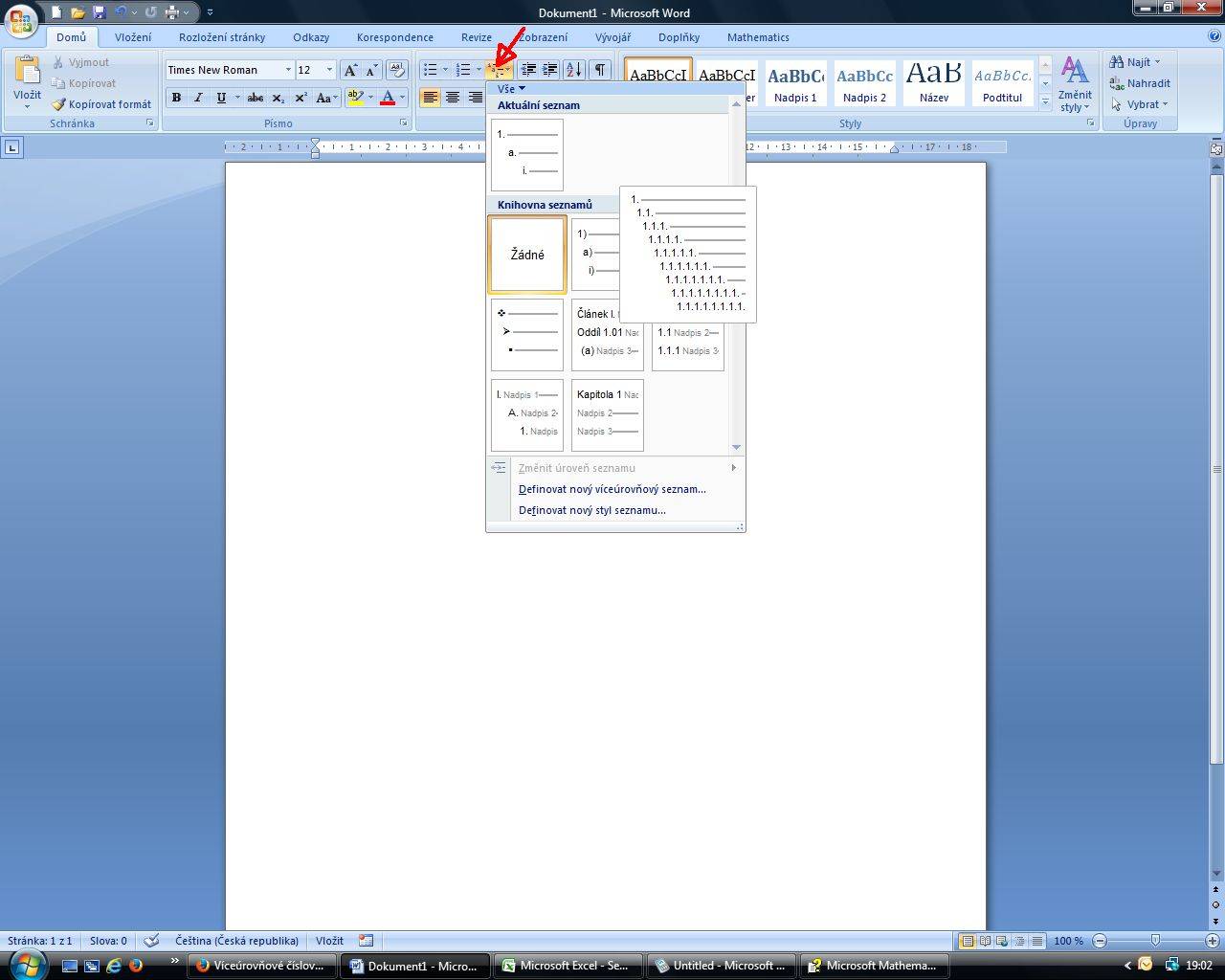Click the Undo arrow icon
The width and height of the screenshot is (1225, 980).
tap(121, 12)
